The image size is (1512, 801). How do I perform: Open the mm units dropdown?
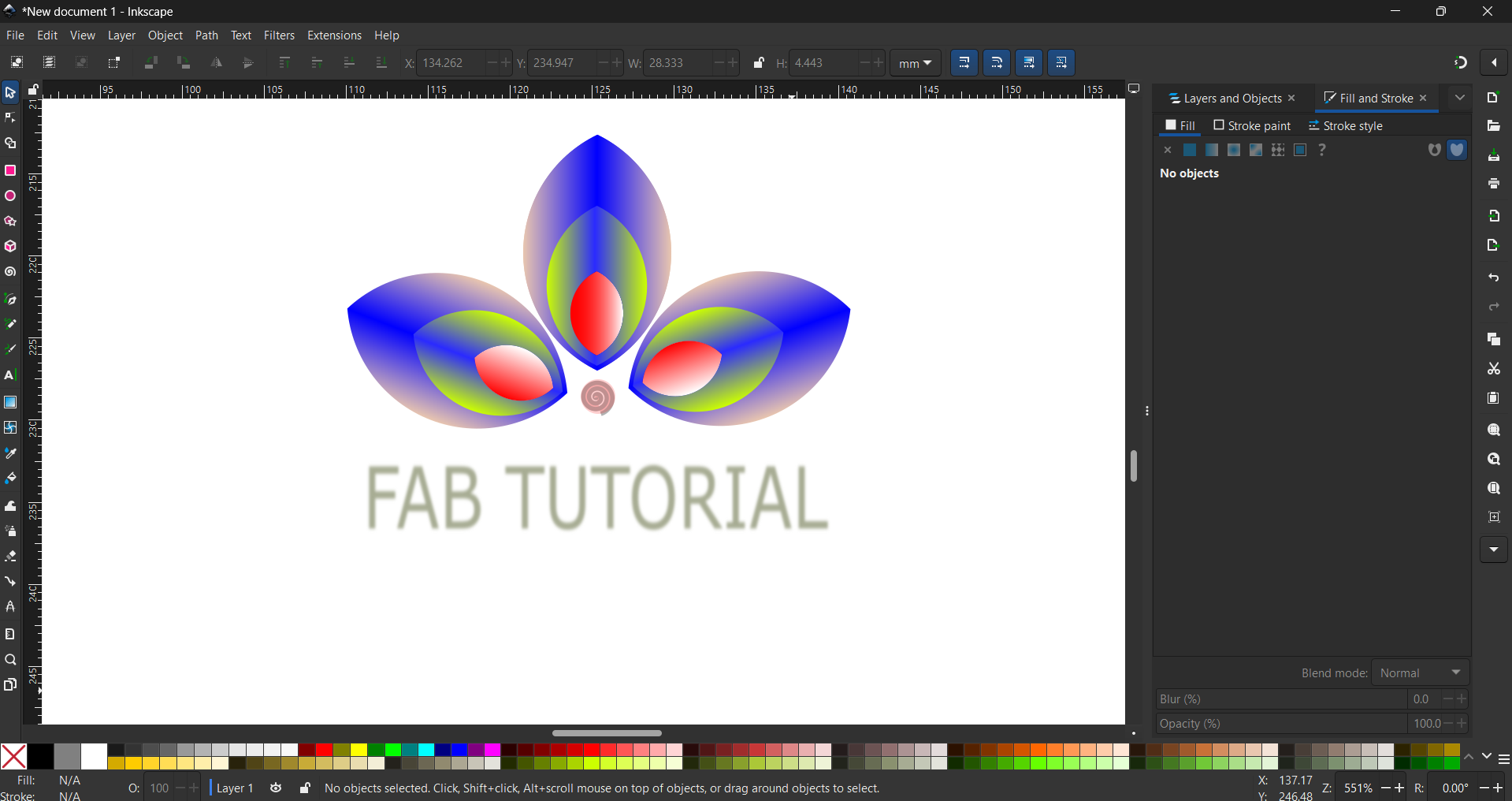coord(916,63)
